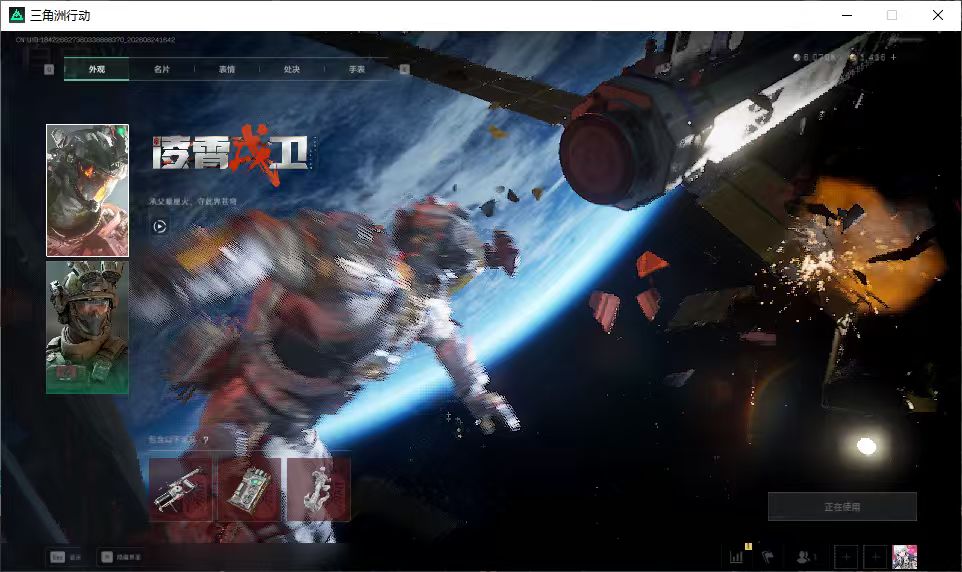Image resolution: width=962 pixels, height=572 pixels.
Task: Open the bar chart stats icon
Action: (736, 557)
